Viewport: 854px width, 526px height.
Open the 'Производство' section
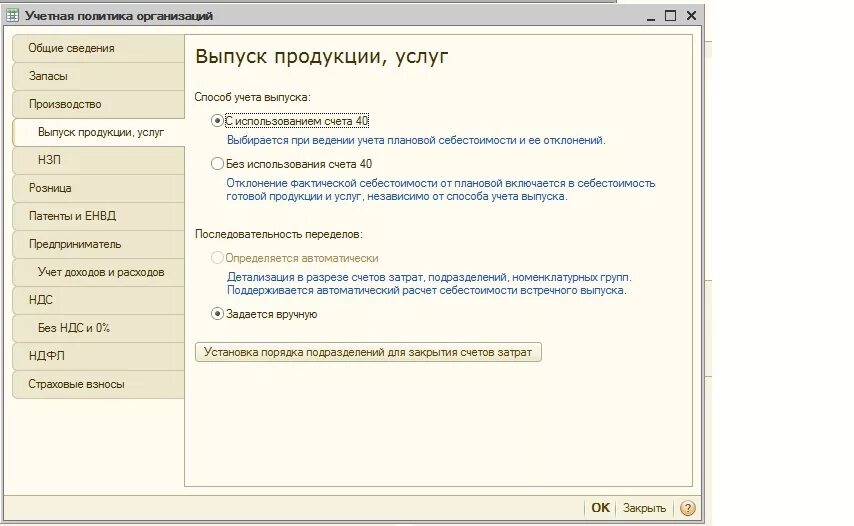(x=99, y=104)
